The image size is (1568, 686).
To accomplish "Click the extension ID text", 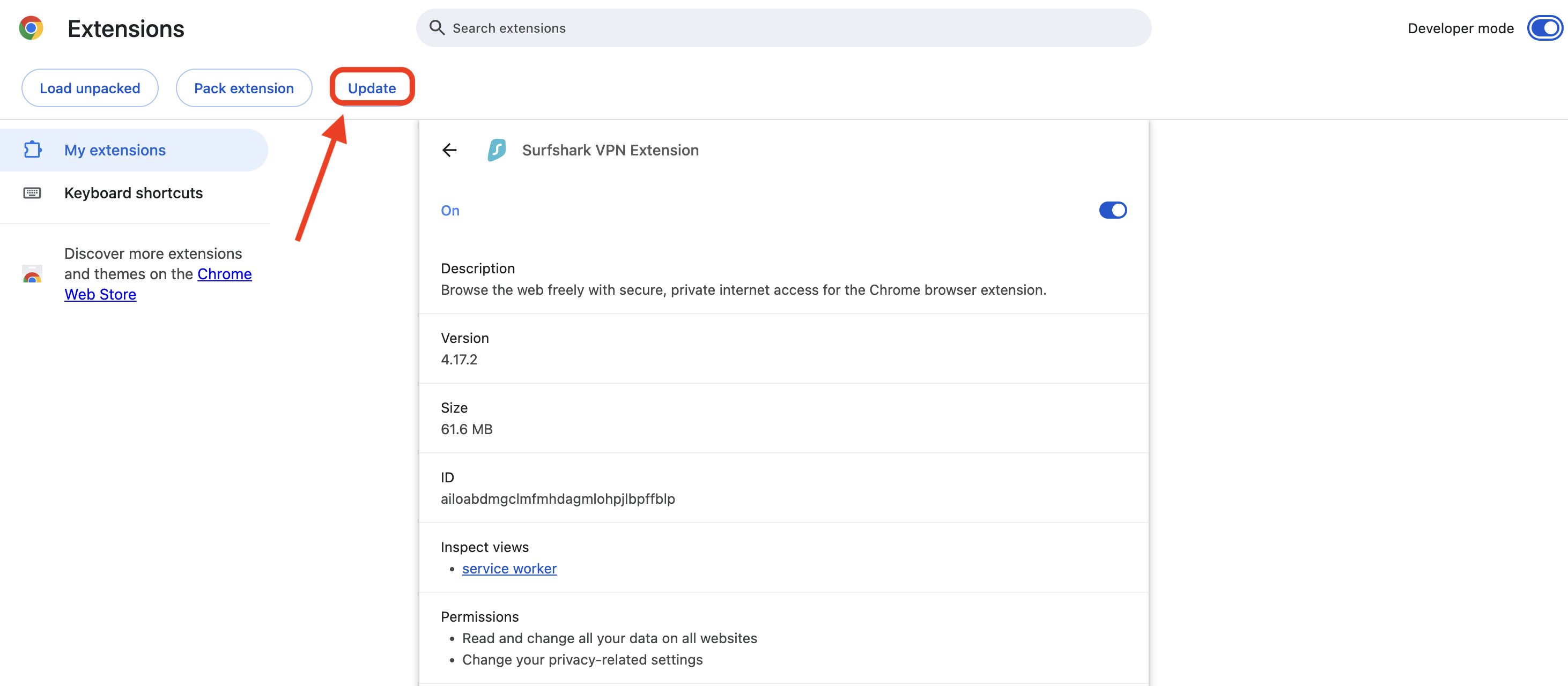I will [x=558, y=498].
